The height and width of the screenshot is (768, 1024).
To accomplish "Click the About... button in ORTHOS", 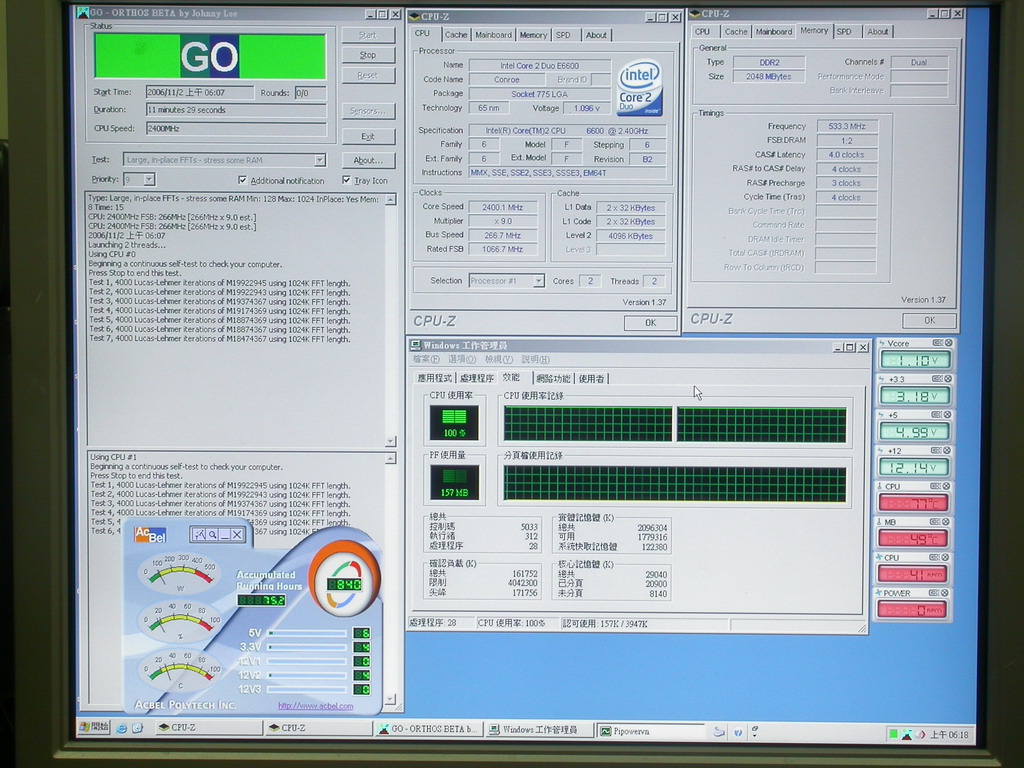I will coord(368,160).
